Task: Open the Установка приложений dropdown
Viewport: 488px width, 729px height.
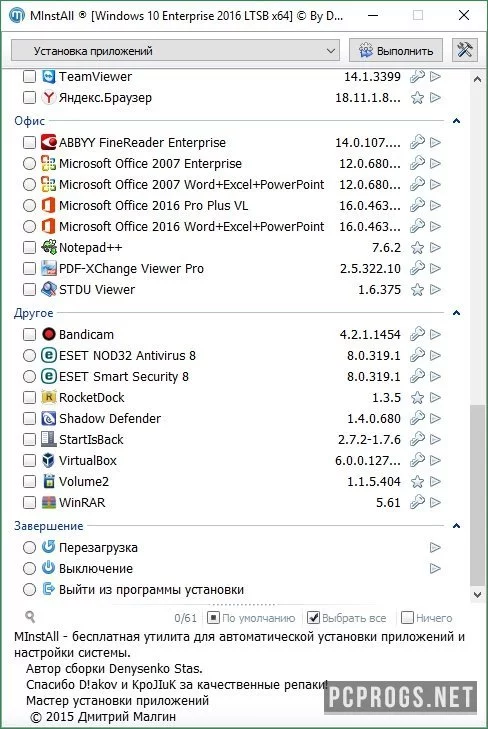Action: click(x=175, y=50)
